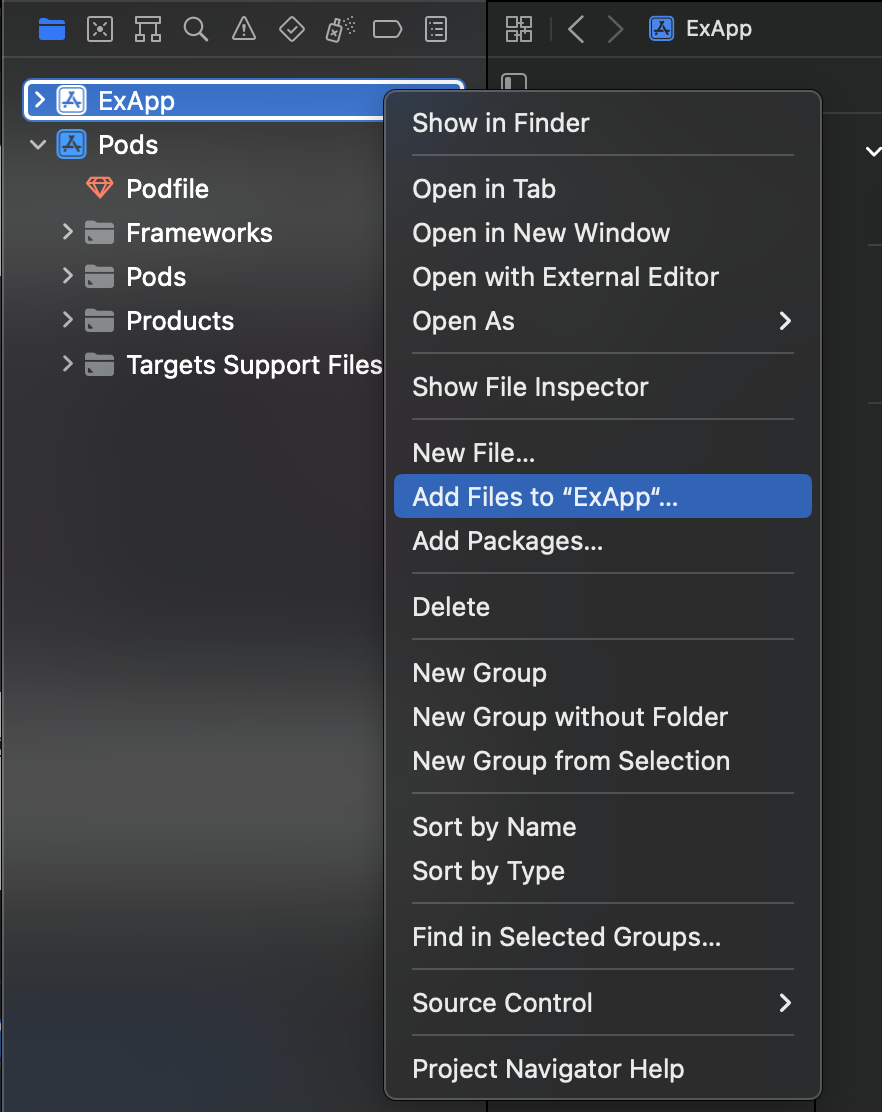The image size is (882, 1112).
Task: Open the Find navigator magnifier icon
Action: point(196,29)
